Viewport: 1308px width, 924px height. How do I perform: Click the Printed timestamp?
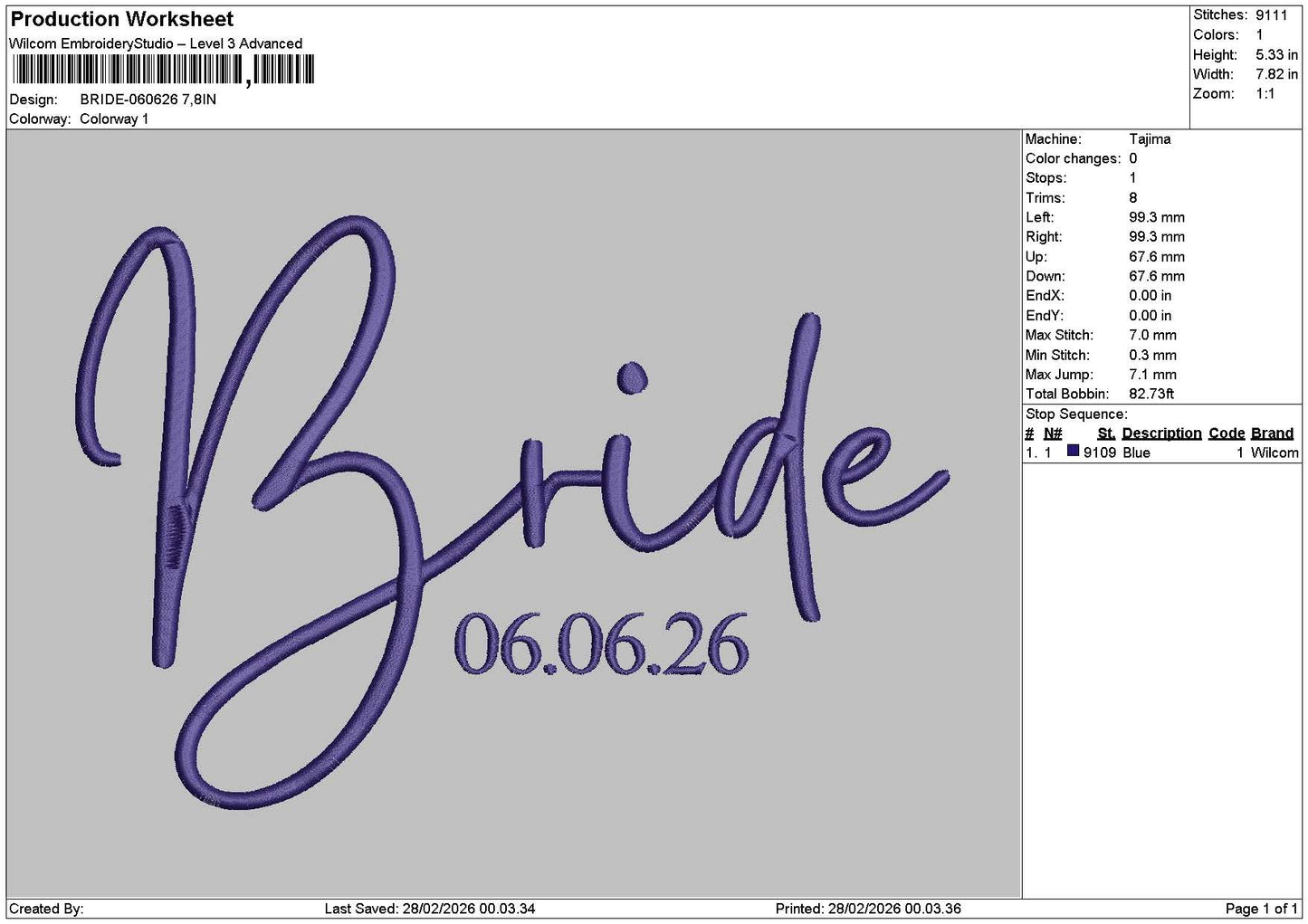(868, 909)
